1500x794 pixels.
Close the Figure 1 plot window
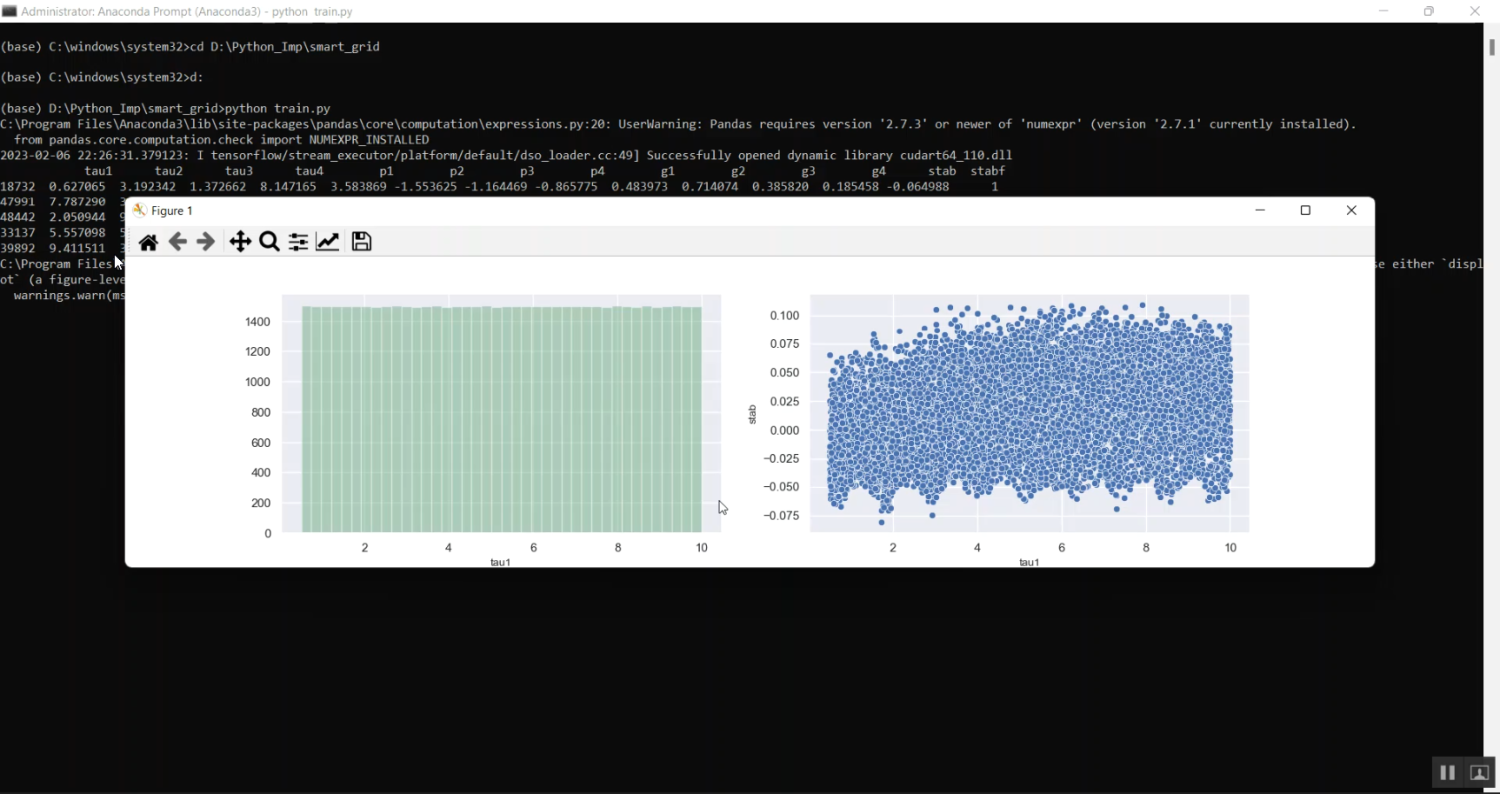pos(1351,210)
